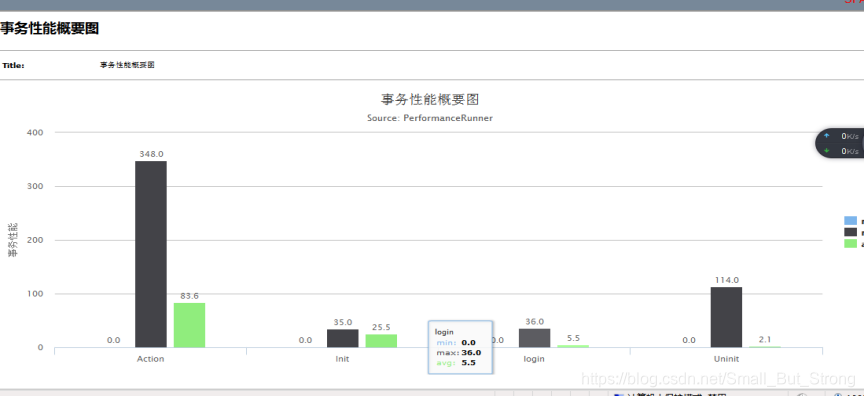Click the 'Title:' field label
Image resolution: width=864 pixels, height=397 pixels.
pos(13,65)
